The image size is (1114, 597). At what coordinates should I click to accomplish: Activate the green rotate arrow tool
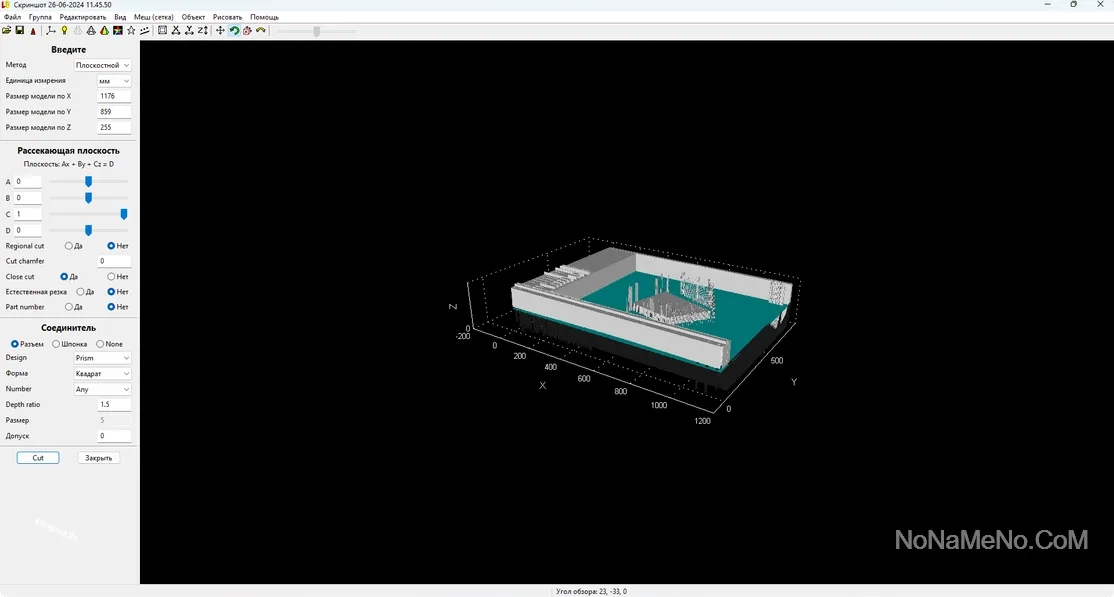pyautogui.click(x=234, y=31)
